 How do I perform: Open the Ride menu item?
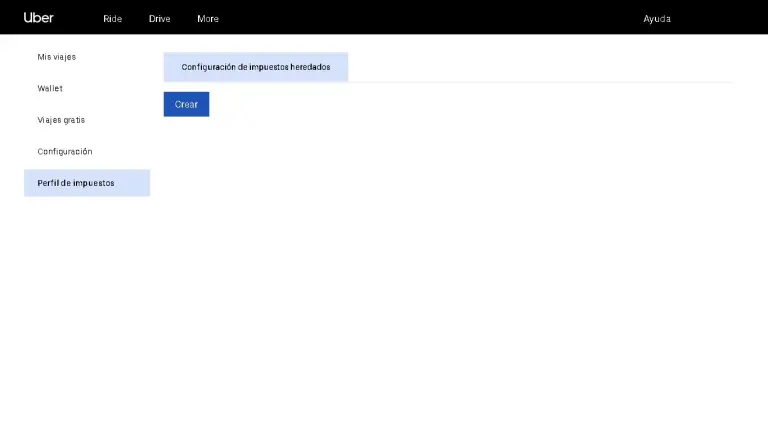112,19
